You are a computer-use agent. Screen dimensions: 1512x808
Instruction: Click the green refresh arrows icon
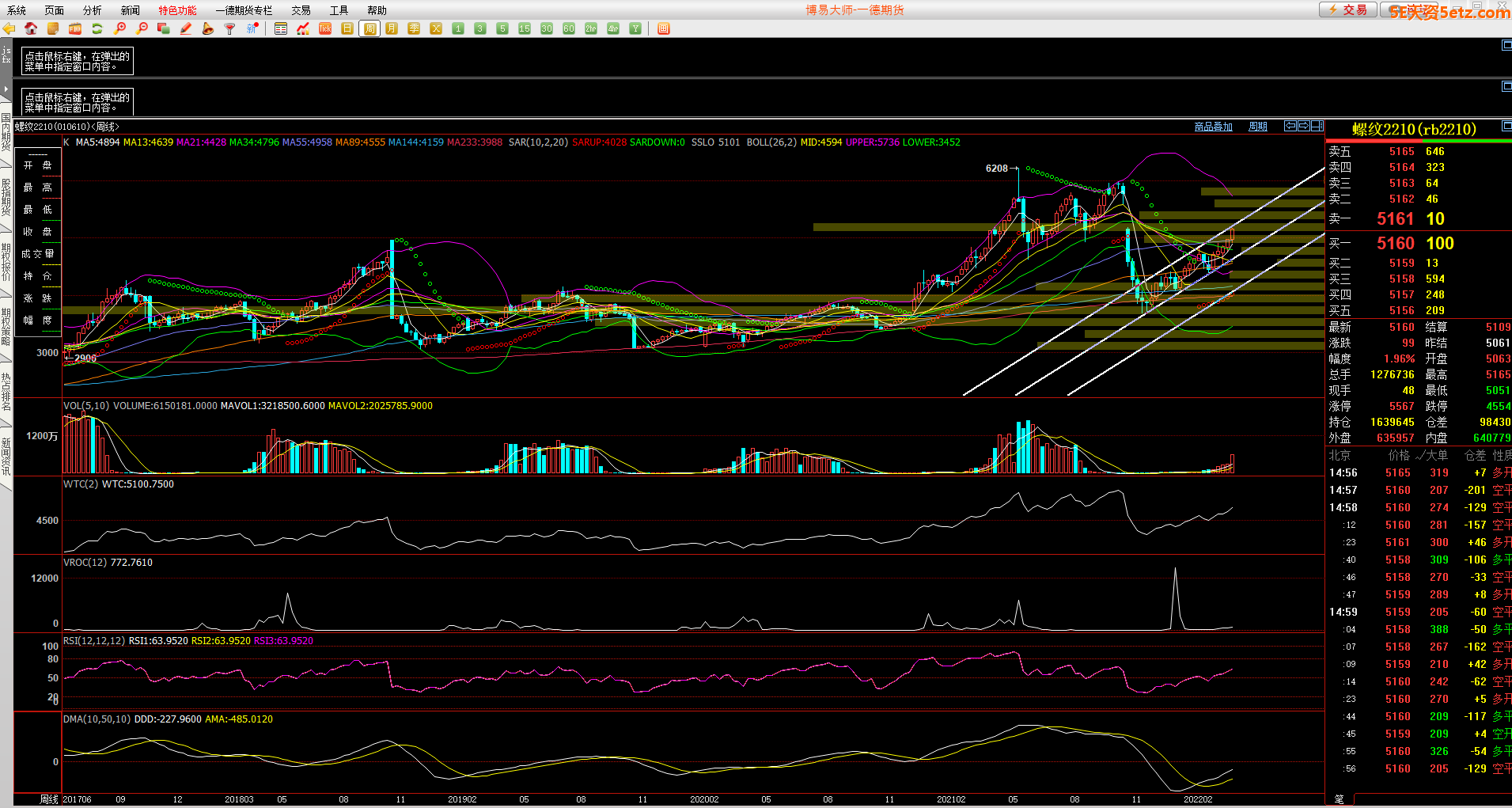click(97, 28)
